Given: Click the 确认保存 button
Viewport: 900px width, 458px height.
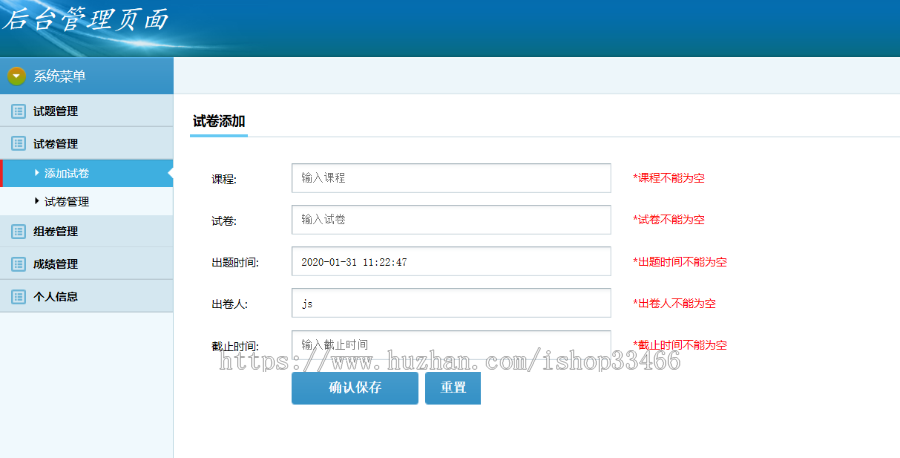Looking at the screenshot, I should point(355,388).
